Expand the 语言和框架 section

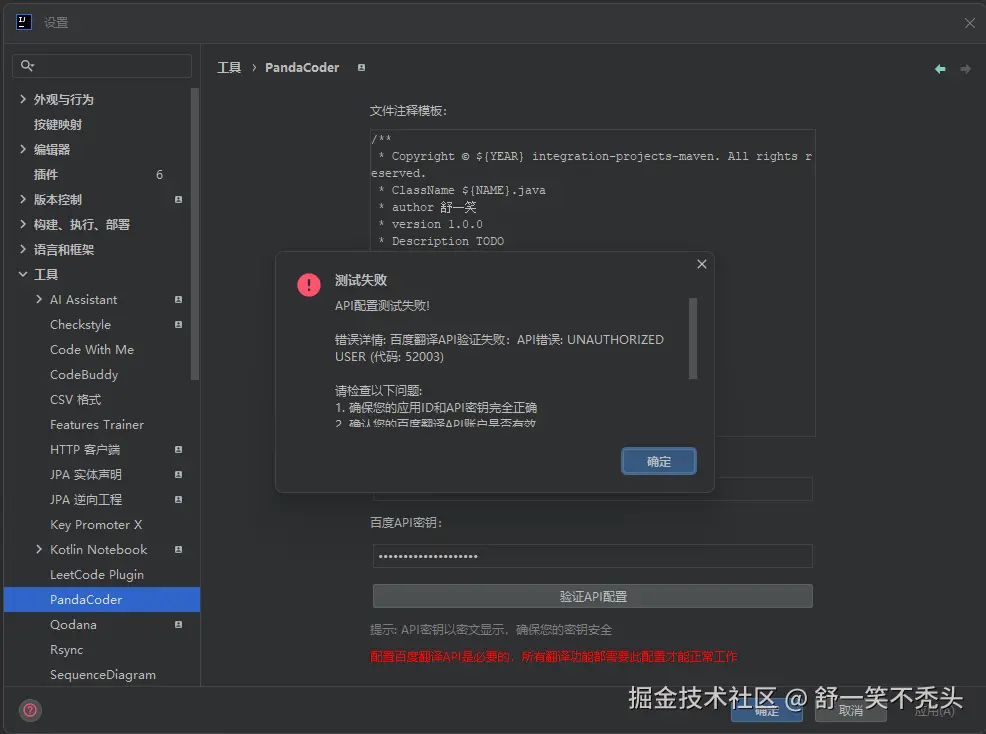pos(23,249)
